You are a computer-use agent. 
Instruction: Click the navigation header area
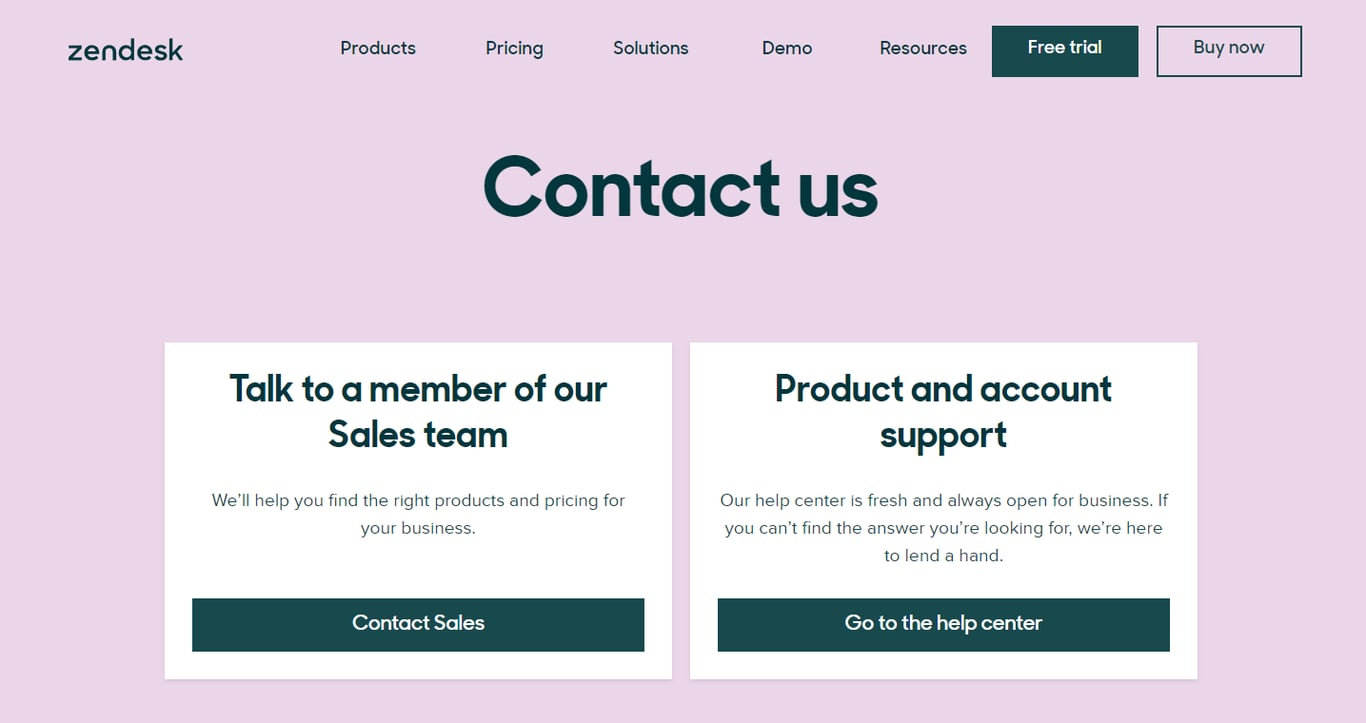[x=683, y=48]
